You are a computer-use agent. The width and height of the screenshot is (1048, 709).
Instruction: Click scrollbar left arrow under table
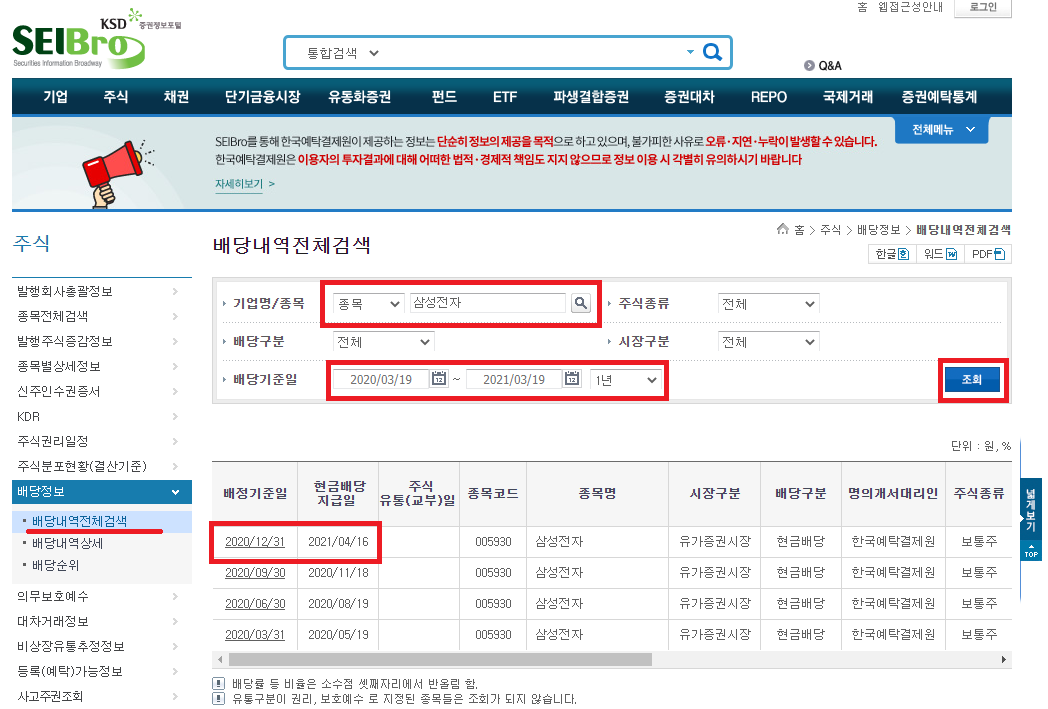(x=220, y=660)
